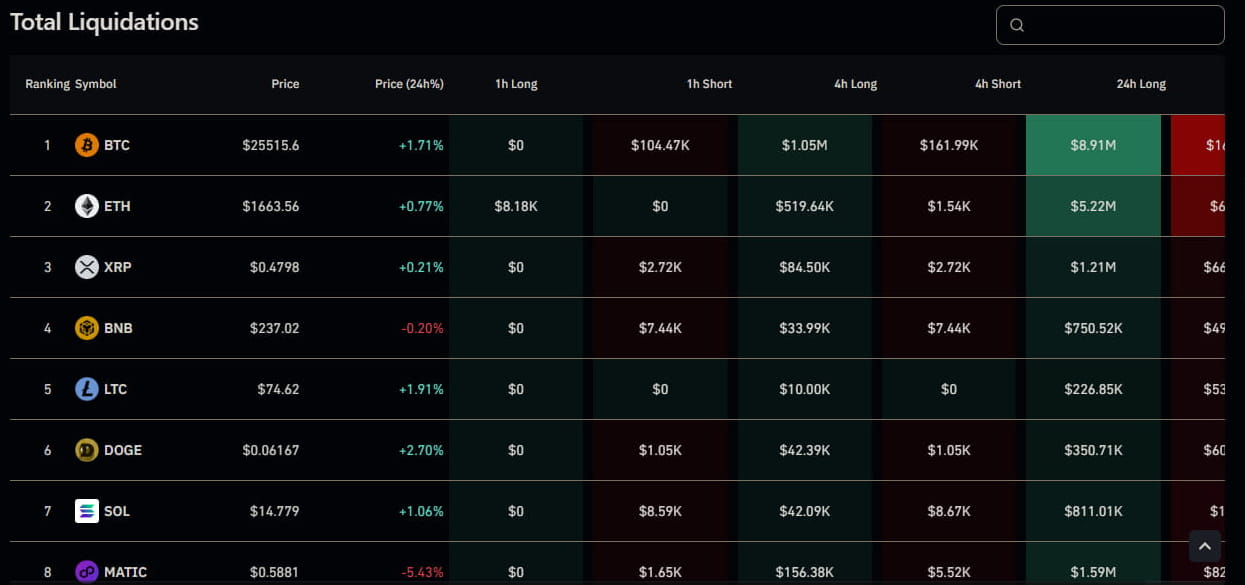Sort by the 1h Long header
1245x585 pixels.
pos(516,84)
